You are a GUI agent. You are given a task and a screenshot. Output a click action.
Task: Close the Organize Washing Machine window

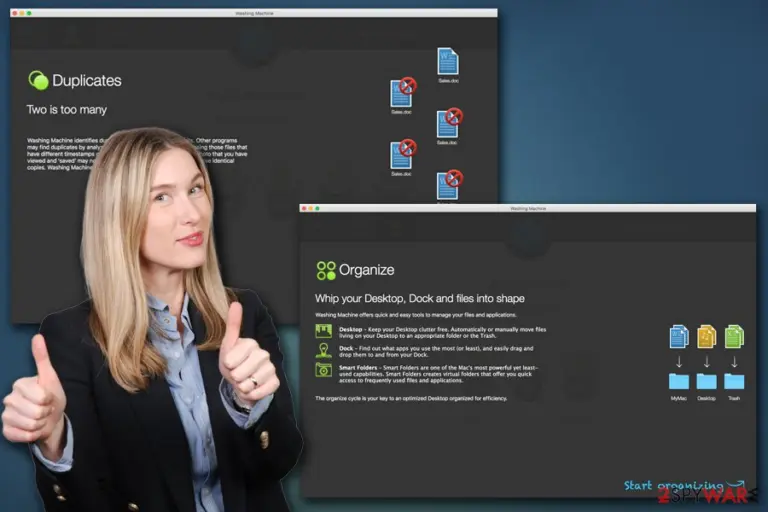click(304, 209)
